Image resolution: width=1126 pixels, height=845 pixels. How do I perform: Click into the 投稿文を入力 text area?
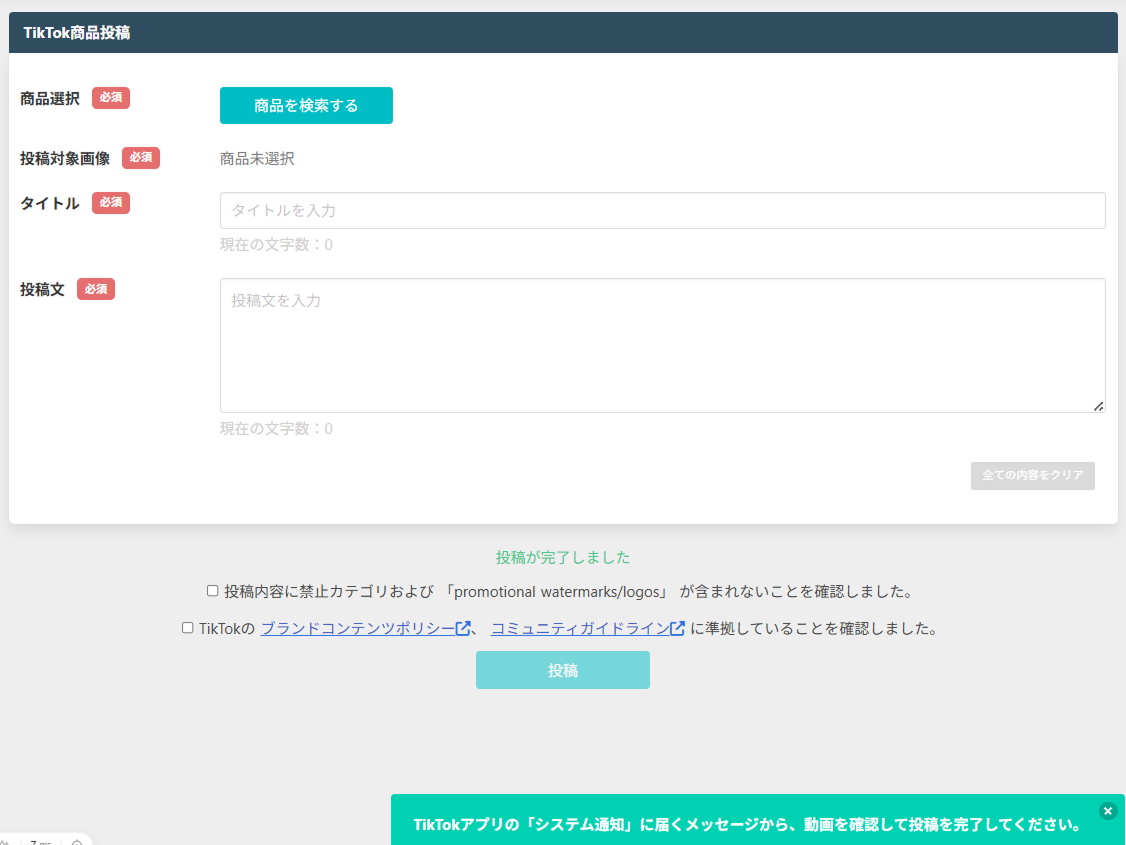(662, 345)
